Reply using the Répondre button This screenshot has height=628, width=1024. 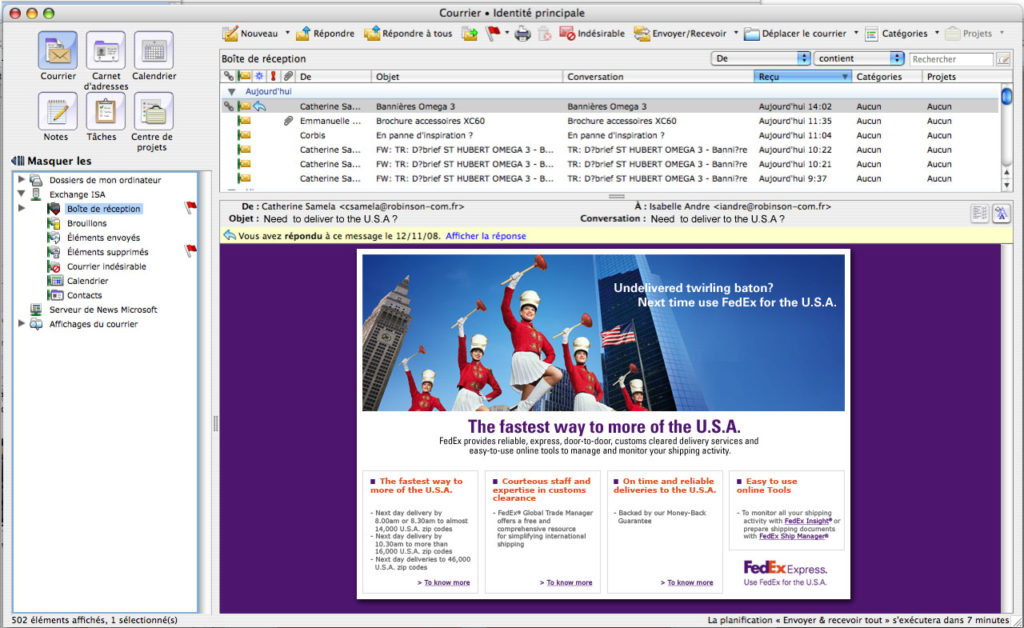point(325,33)
